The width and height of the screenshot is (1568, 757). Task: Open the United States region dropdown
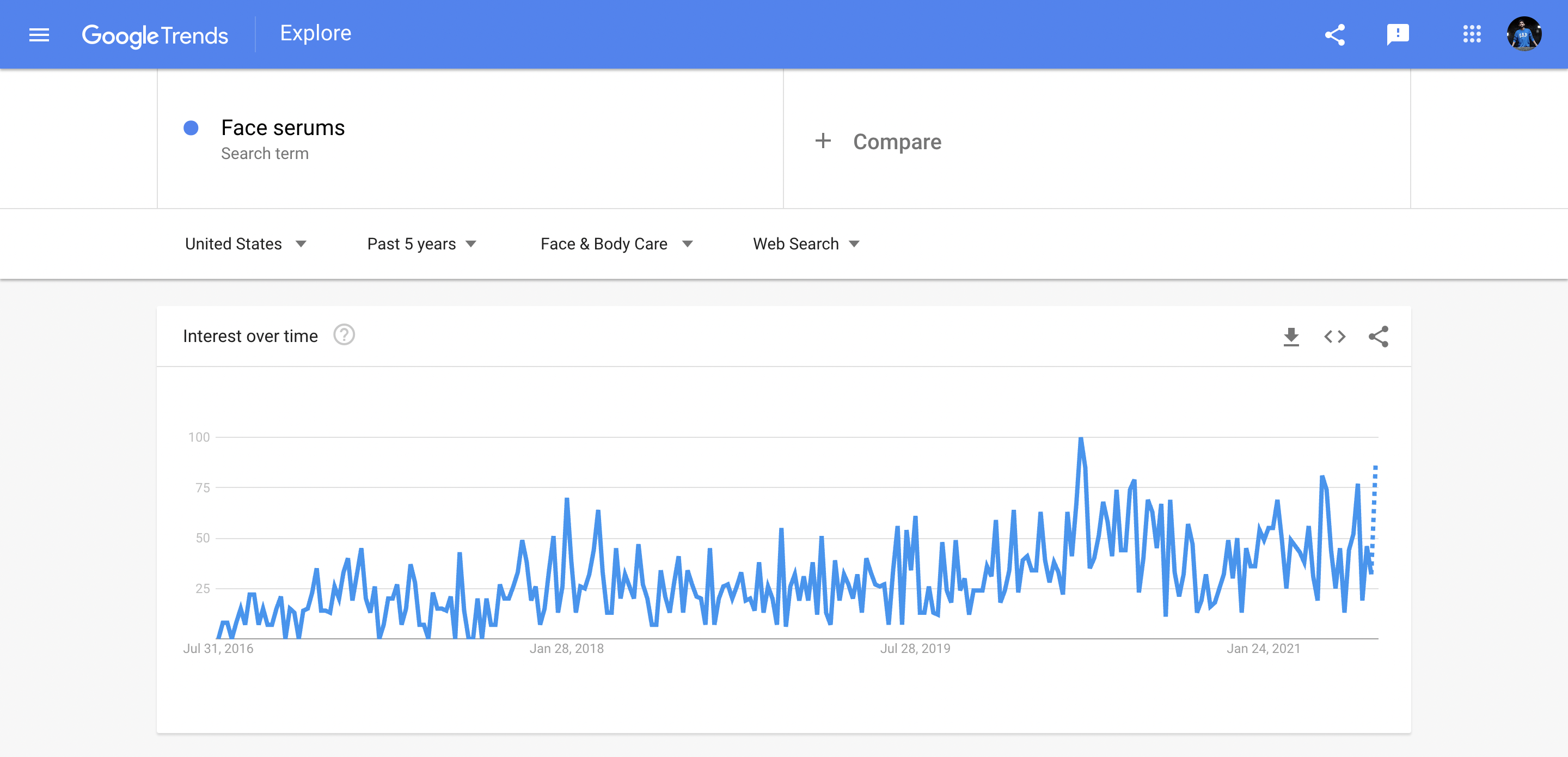coord(246,243)
